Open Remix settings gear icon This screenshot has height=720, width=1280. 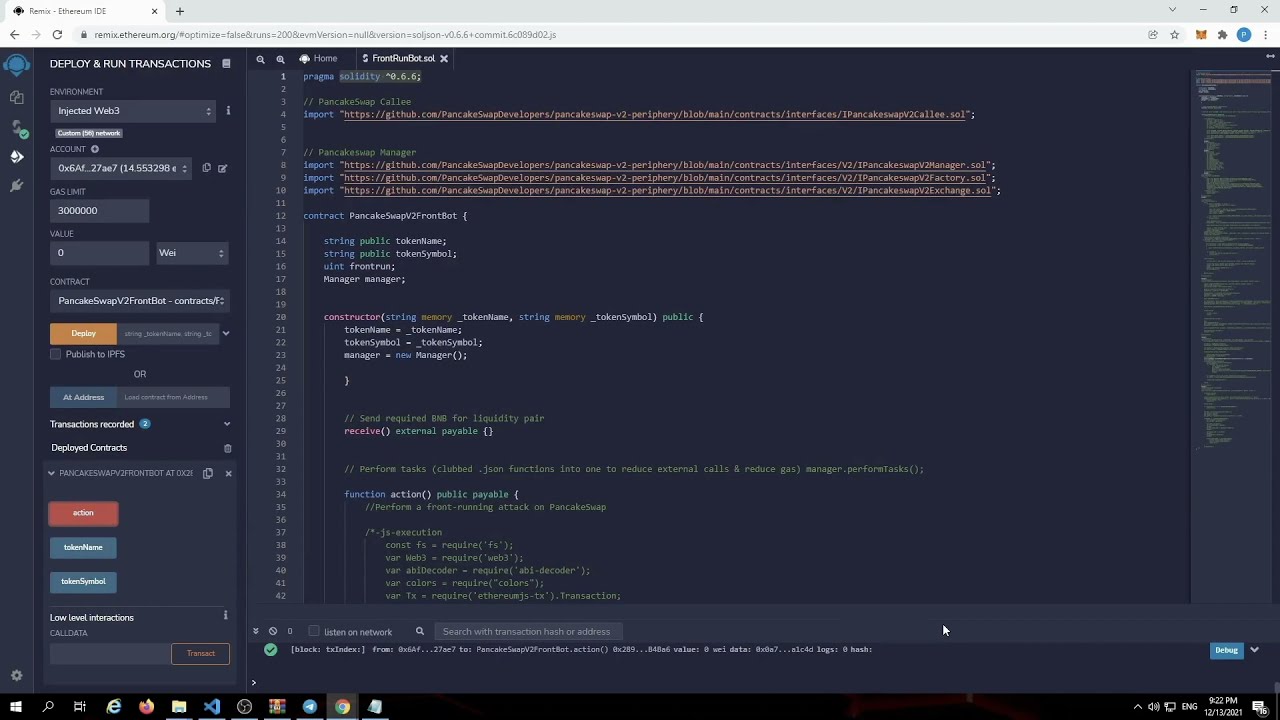click(x=16, y=676)
